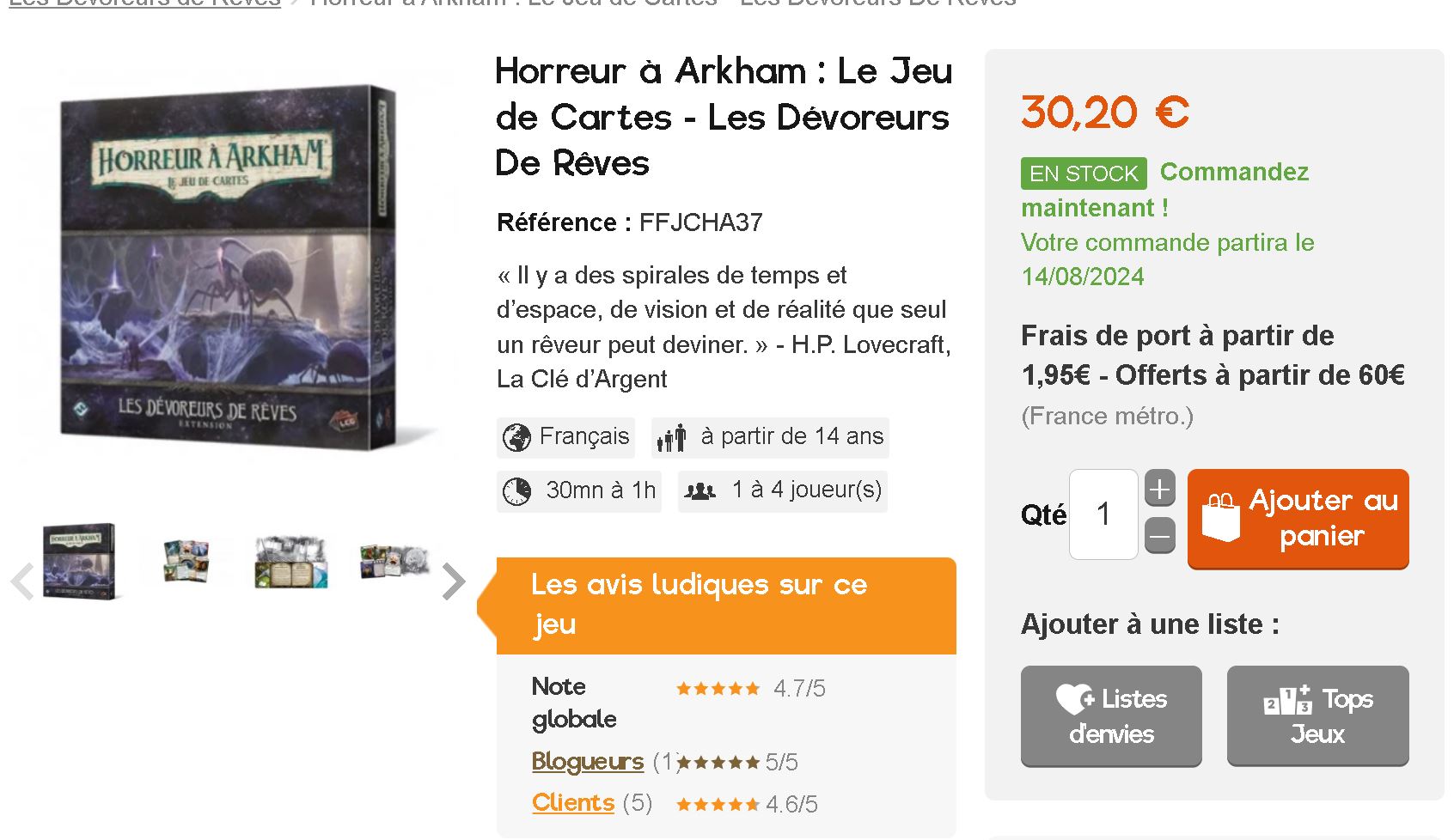This screenshot has height=840, width=1454.
Task: Select the third thumbnail with booklet
Action: (291, 563)
